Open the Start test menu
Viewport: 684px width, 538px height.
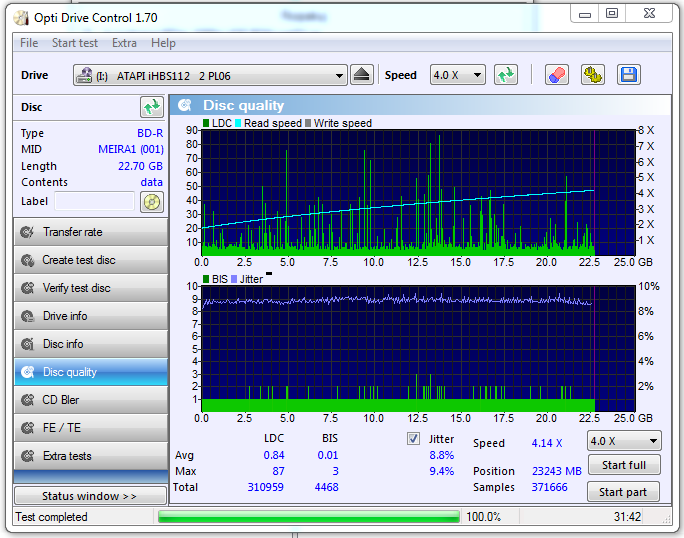[x=75, y=43]
